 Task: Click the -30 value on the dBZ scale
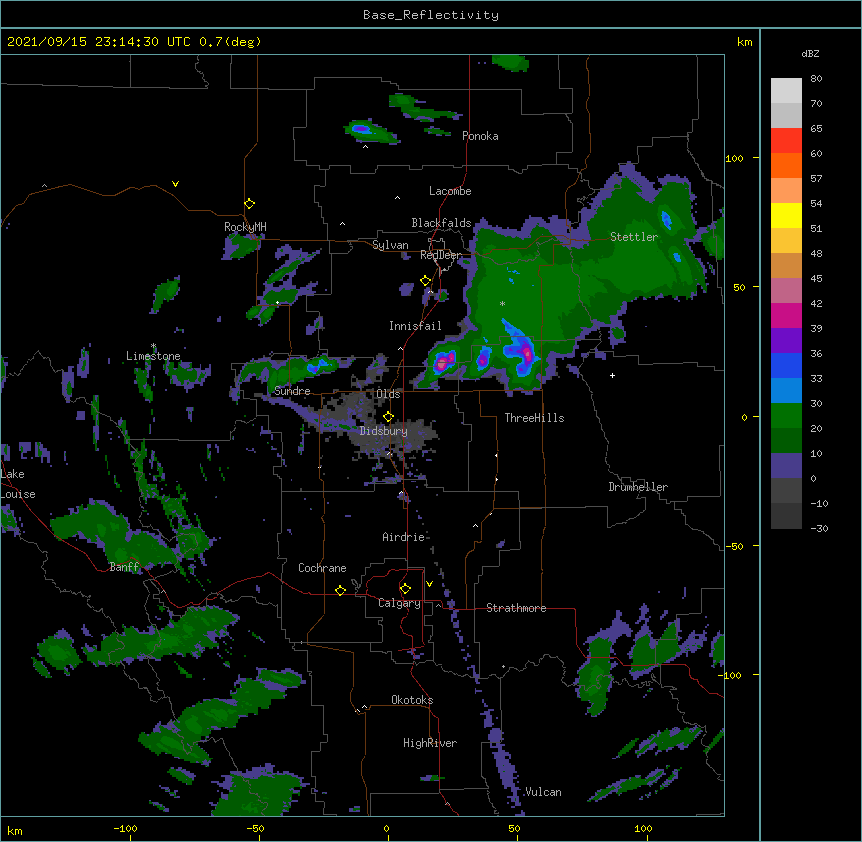819,528
